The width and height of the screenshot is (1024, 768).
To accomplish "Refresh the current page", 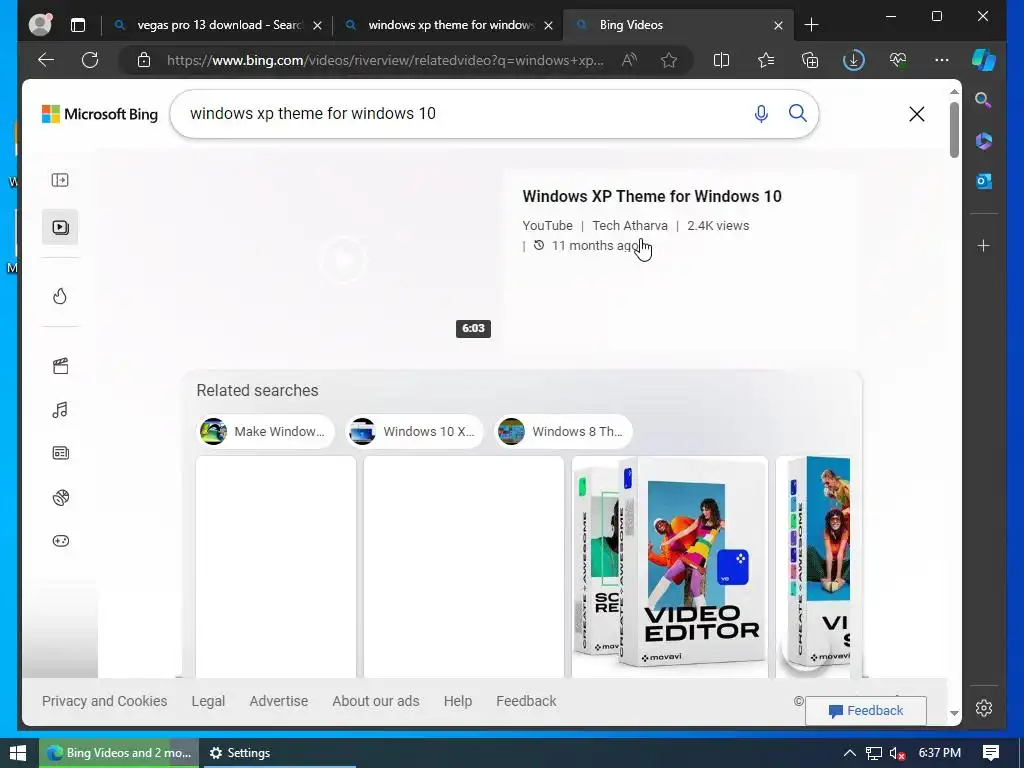I will [x=90, y=60].
